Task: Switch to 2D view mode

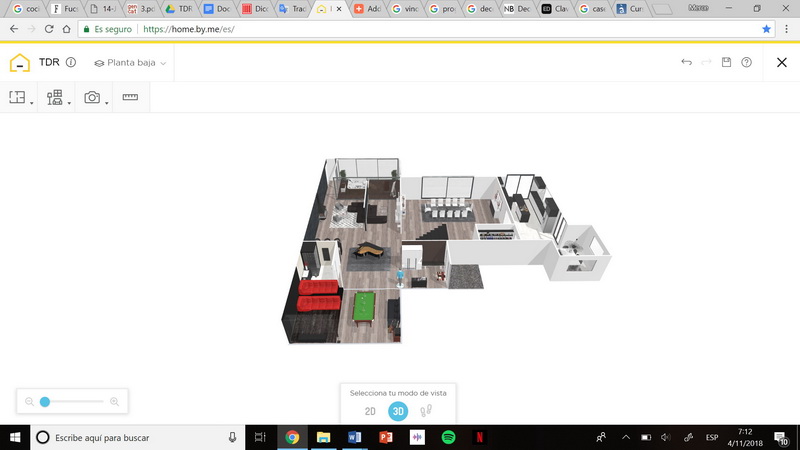Action: (370, 410)
